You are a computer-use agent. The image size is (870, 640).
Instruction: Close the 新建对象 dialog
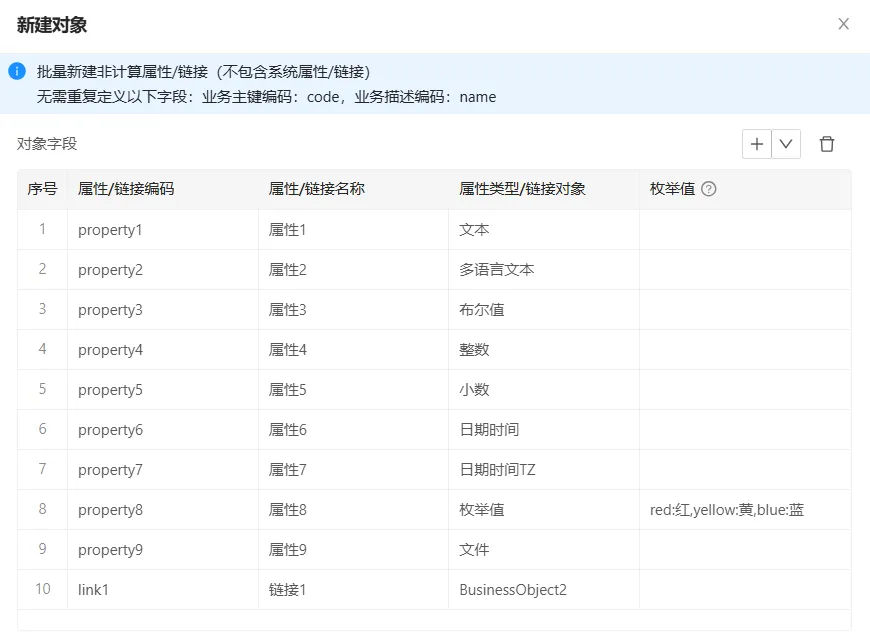pyautogui.click(x=843, y=24)
